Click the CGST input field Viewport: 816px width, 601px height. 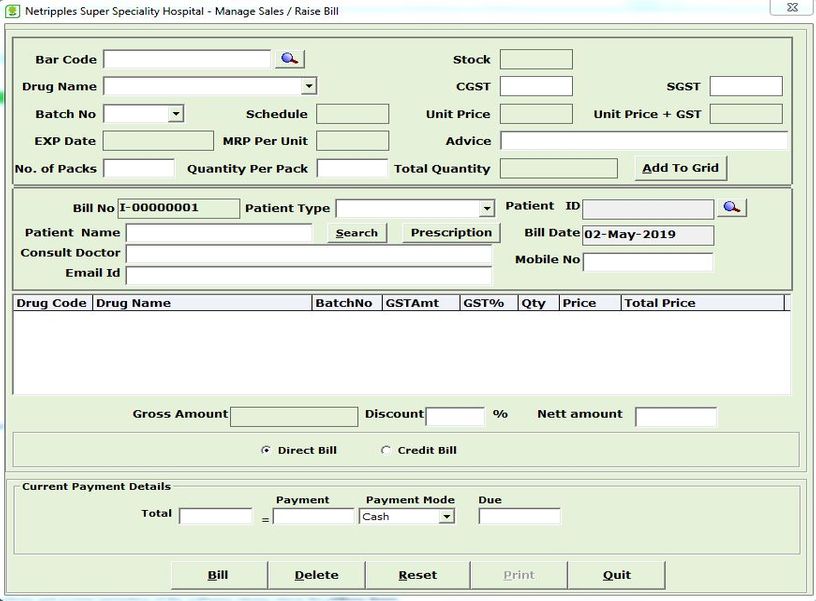[536, 86]
